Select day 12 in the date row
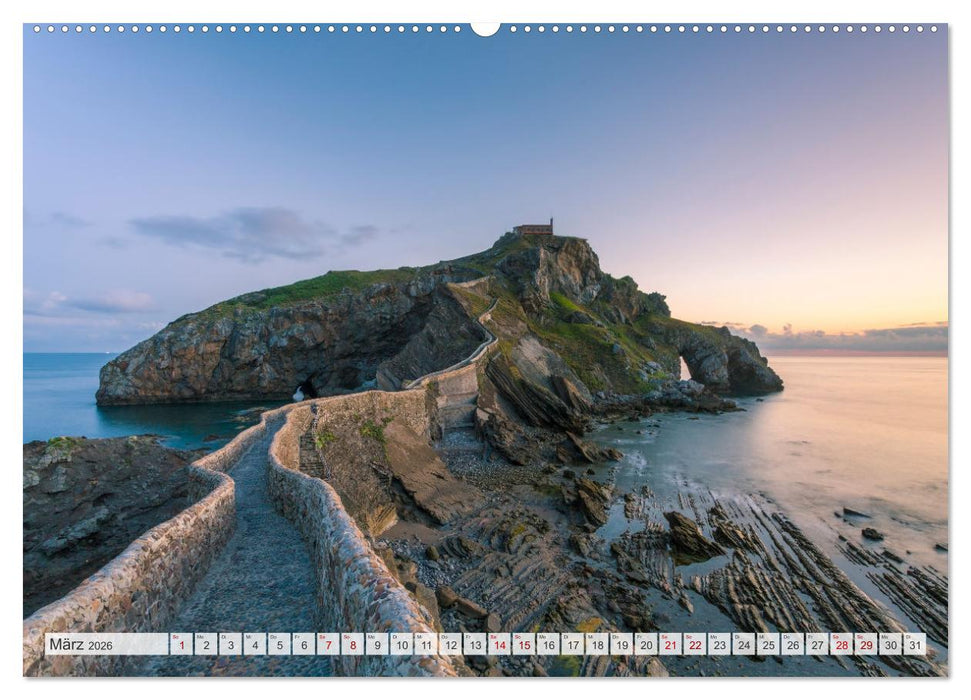Screen dimensions: 971x700 pos(450,645)
